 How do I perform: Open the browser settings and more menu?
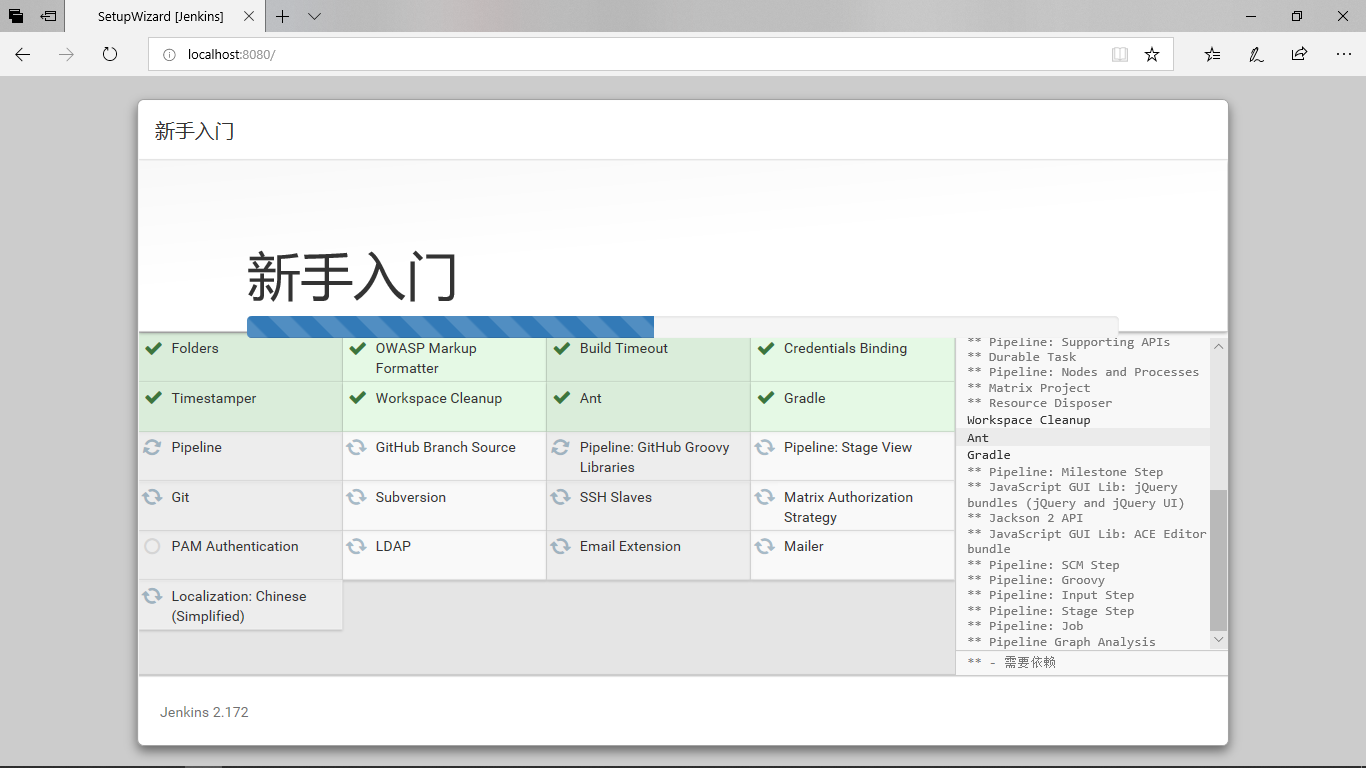[1343, 54]
